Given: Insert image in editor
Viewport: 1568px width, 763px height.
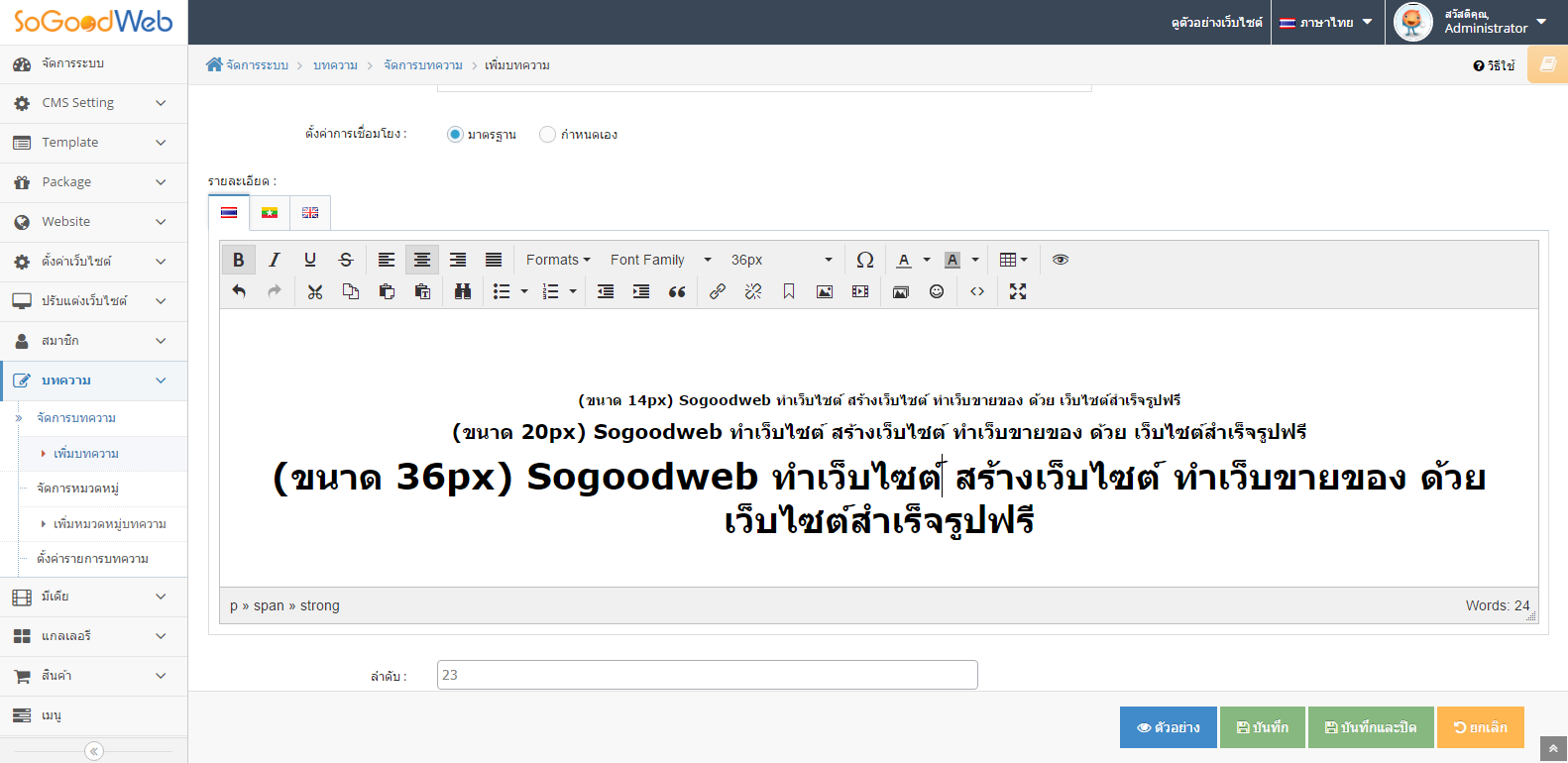Looking at the screenshot, I should pyautogui.click(x=825, y=291).
